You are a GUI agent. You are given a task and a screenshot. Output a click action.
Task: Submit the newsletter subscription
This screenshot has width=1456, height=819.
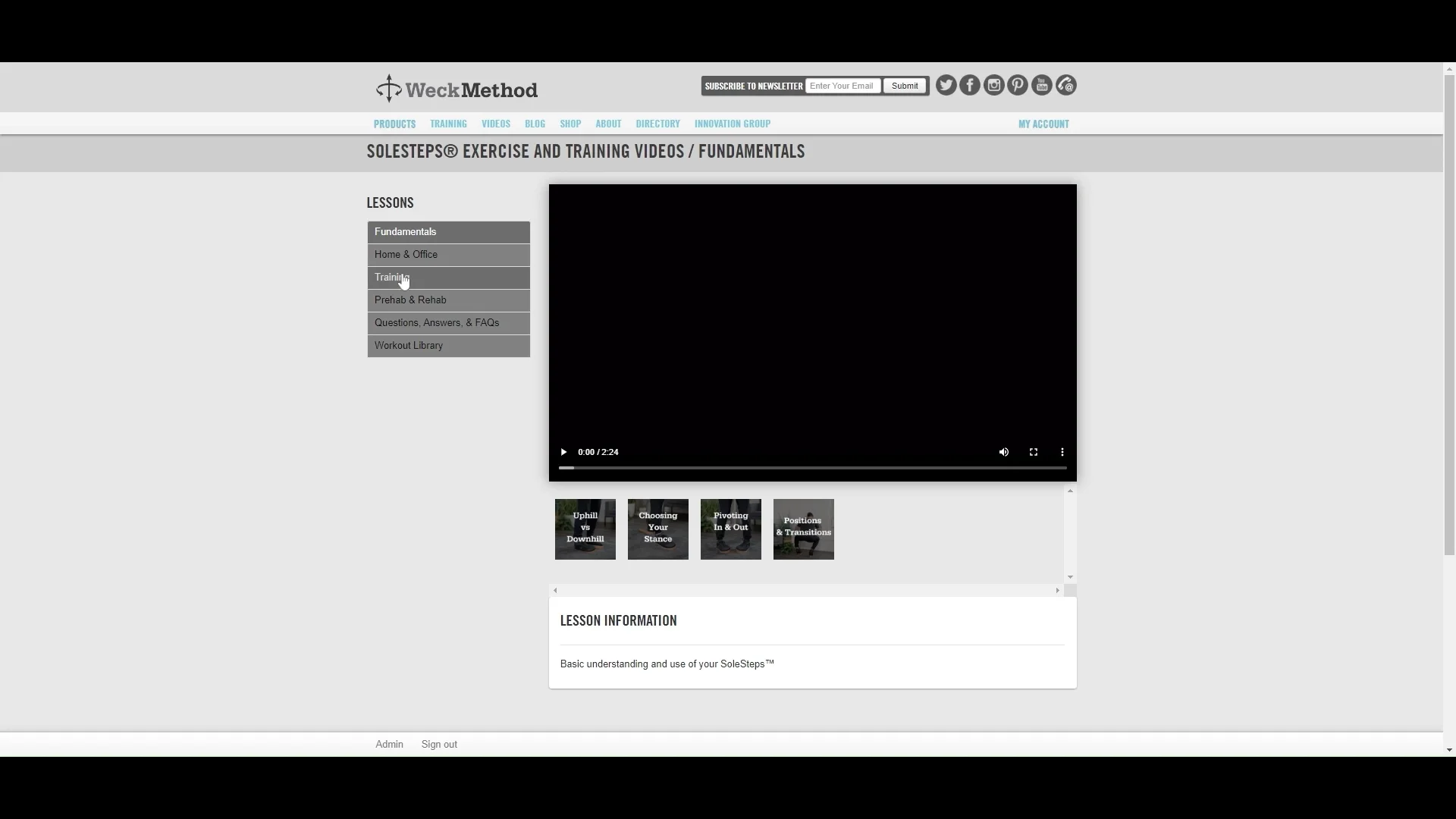tap(905, 86)
